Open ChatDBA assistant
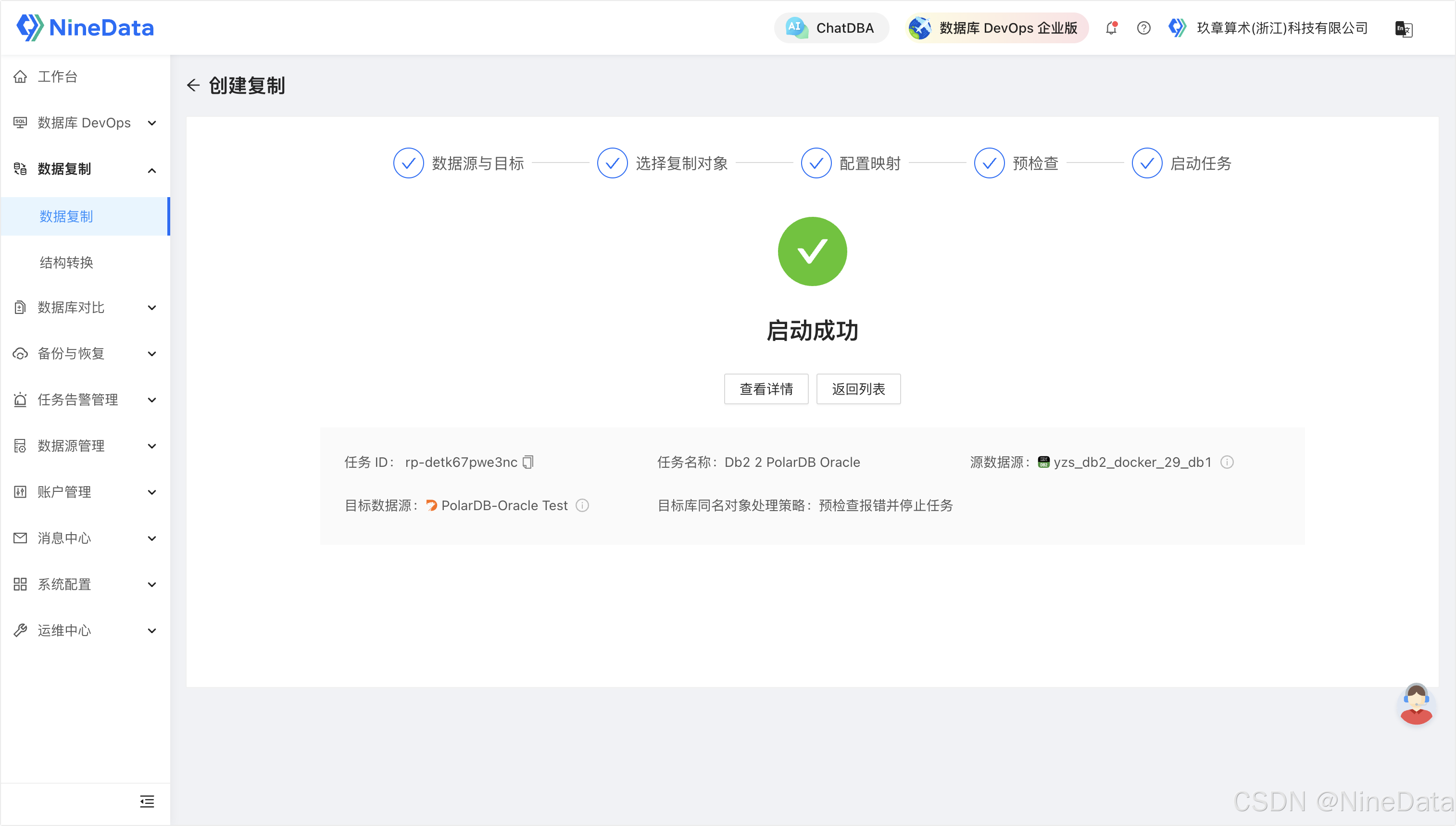This screenshot has height=826, width=1456. point(831,28)
